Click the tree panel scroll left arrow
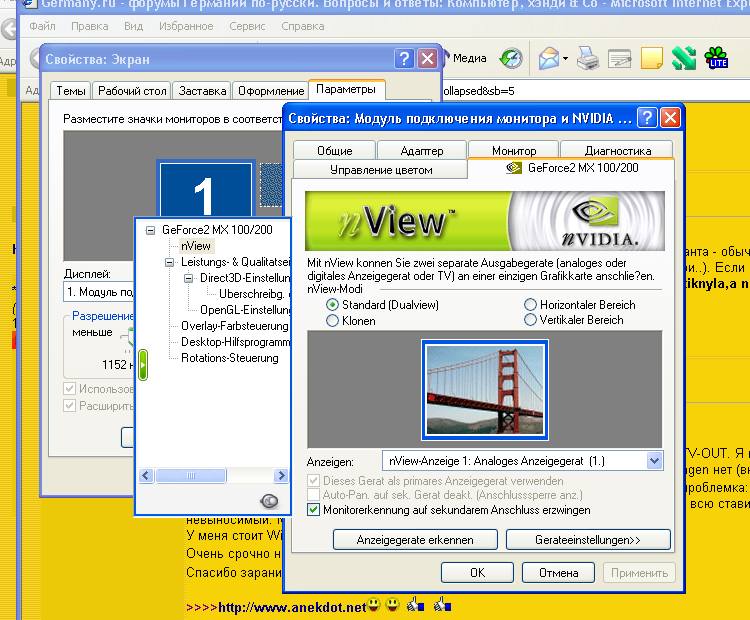Image resolution: width=750 pixels, height=620 pixels. pos(146,476)
